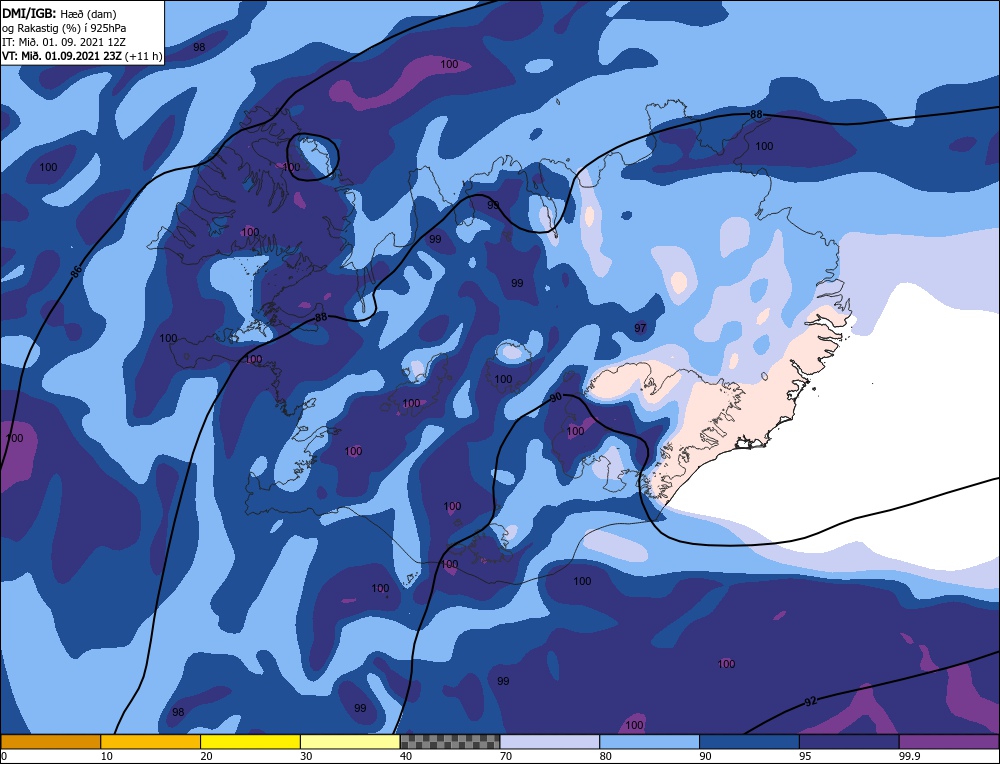Select the '40' legend tick label
1000x764 pixels.
pos(406,756)
